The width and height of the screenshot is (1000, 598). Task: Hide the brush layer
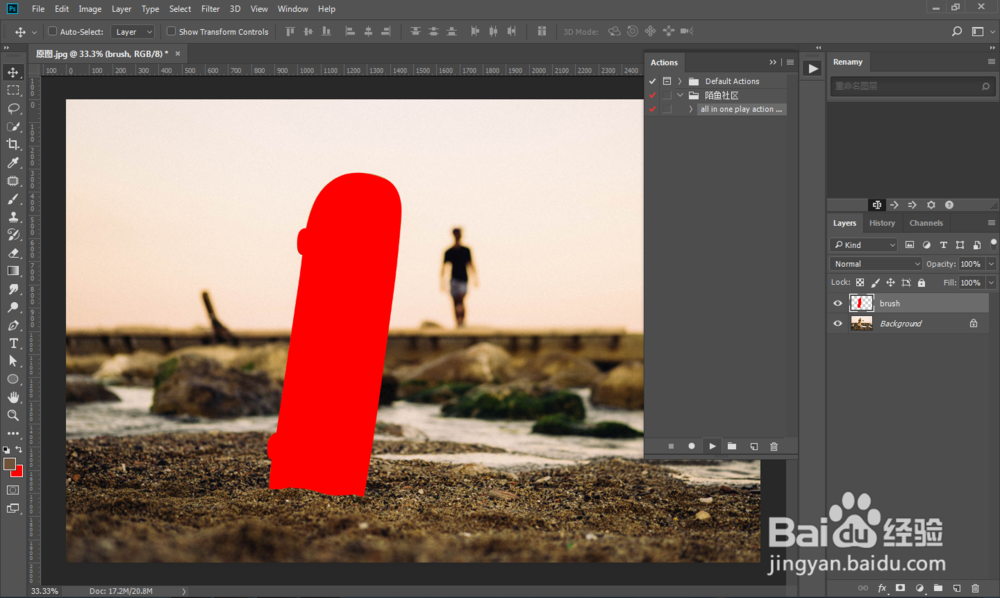pos(838,303)
